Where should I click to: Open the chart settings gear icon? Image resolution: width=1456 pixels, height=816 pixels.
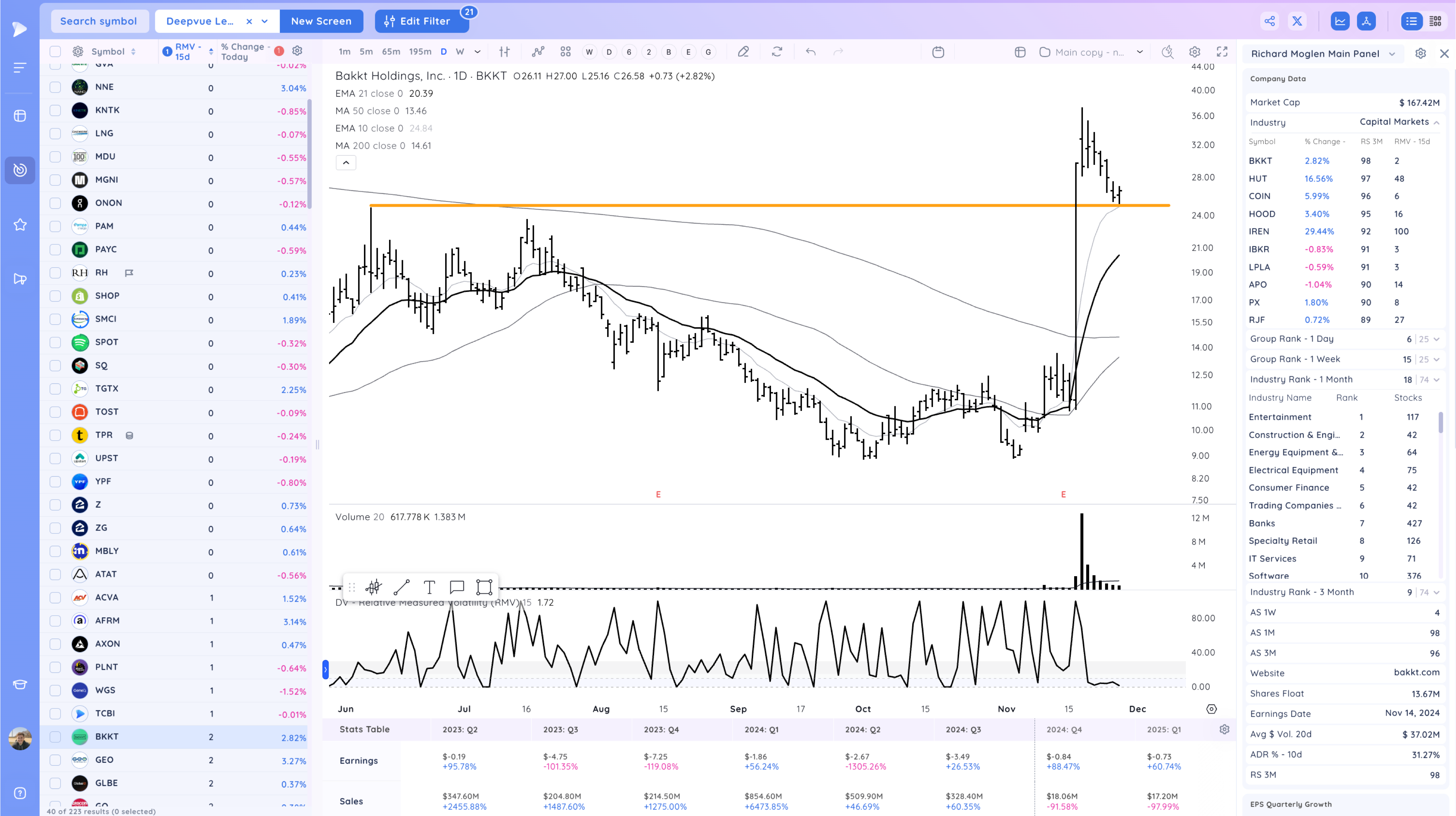point(1194,52)
